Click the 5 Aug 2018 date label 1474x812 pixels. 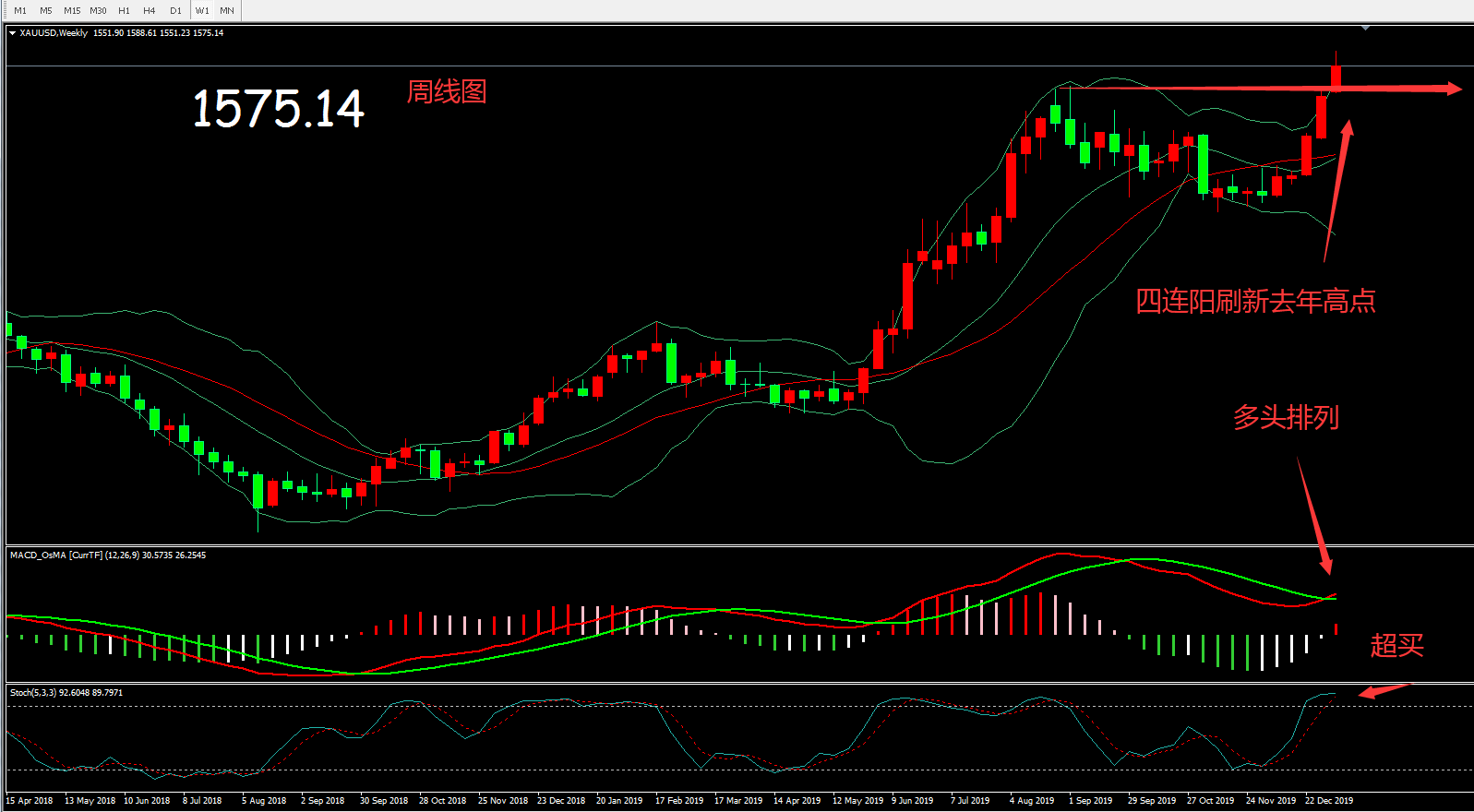[264, 801]
